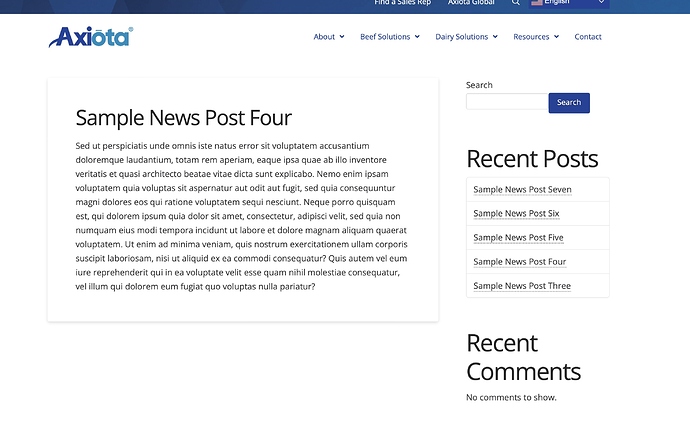Open Sample News Post Six

(516, 214)
